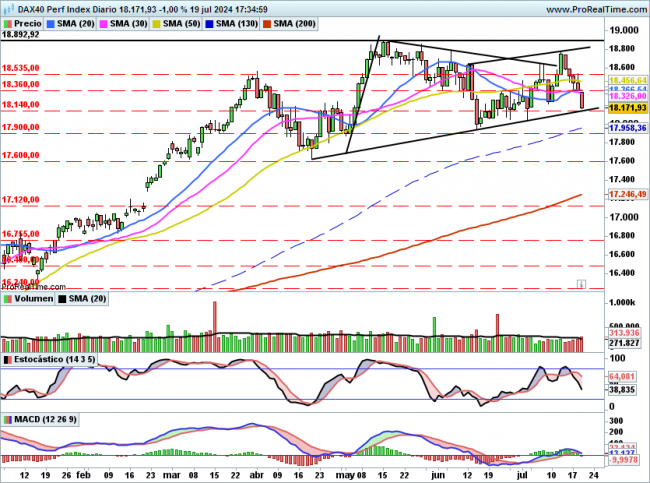This screenshot has width=650, height=483.
Task: Click the blue SMA (20) color swatch
Action: click(x=54, y=21)
